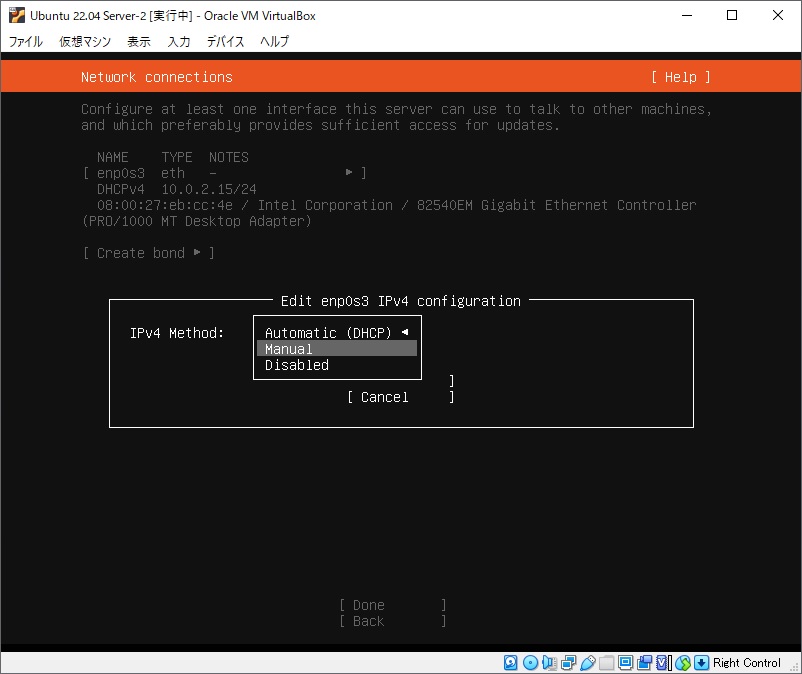Choose Manual in IPv4 method list

click(337, 349)
